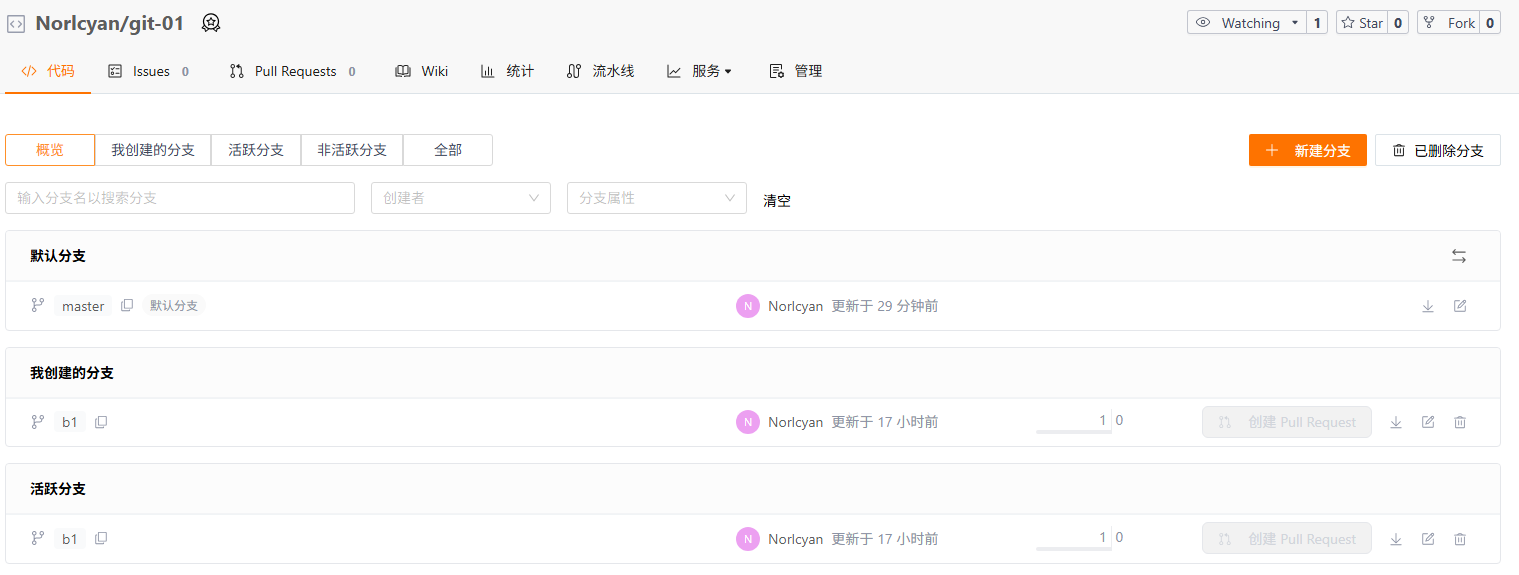Click Norlcyan avatar in 活跃分支 row

748,539
